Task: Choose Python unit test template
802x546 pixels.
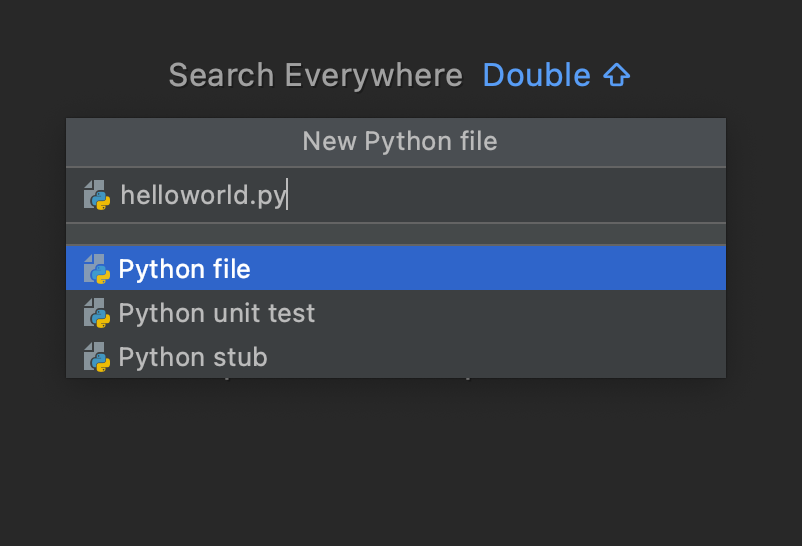Action: [x=395, y=312]
